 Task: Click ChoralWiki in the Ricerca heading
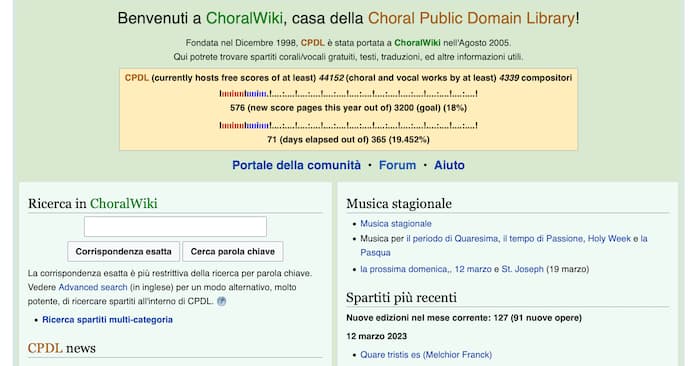click(123, 203)
